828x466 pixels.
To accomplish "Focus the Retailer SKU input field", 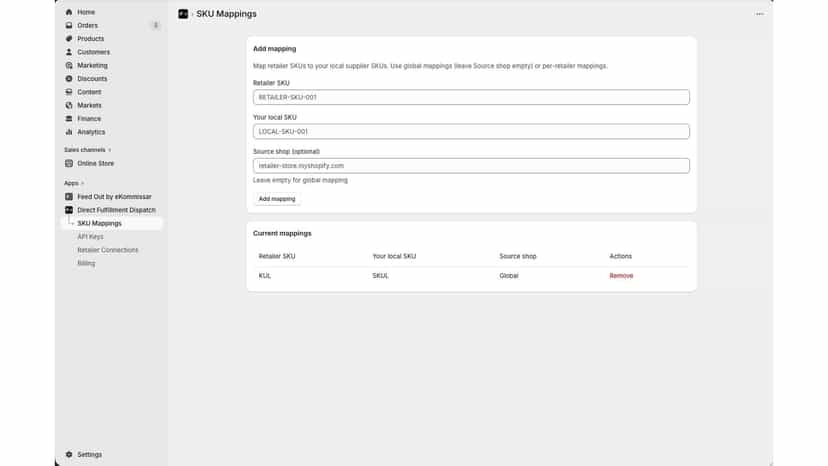I will pyautogui.click(x=471, y=97).
